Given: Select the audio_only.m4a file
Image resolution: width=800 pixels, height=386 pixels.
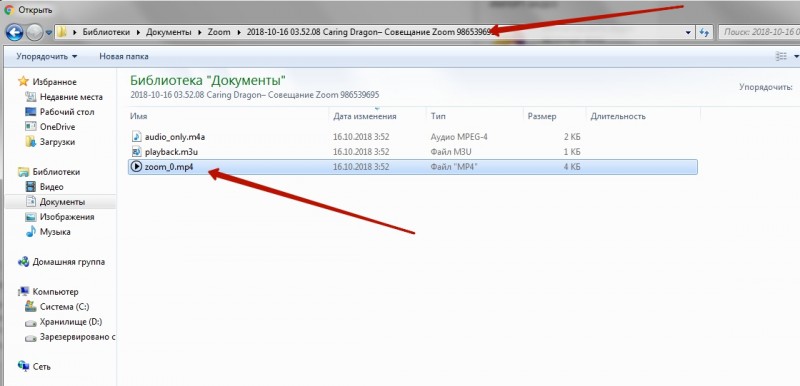Looking at the screenshot, I should pyautogui.click(x=175, y=137).
